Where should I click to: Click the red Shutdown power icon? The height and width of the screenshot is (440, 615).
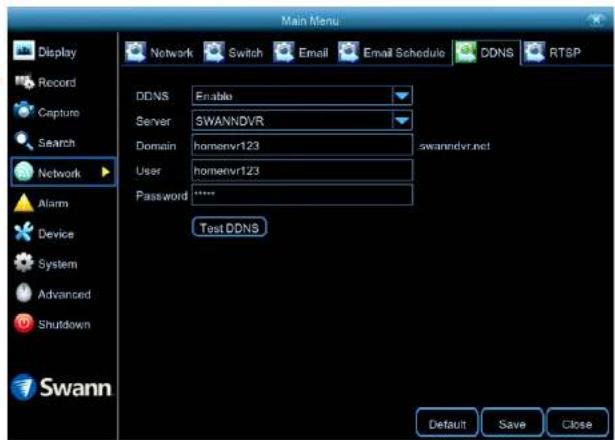[x=24, y=324]
